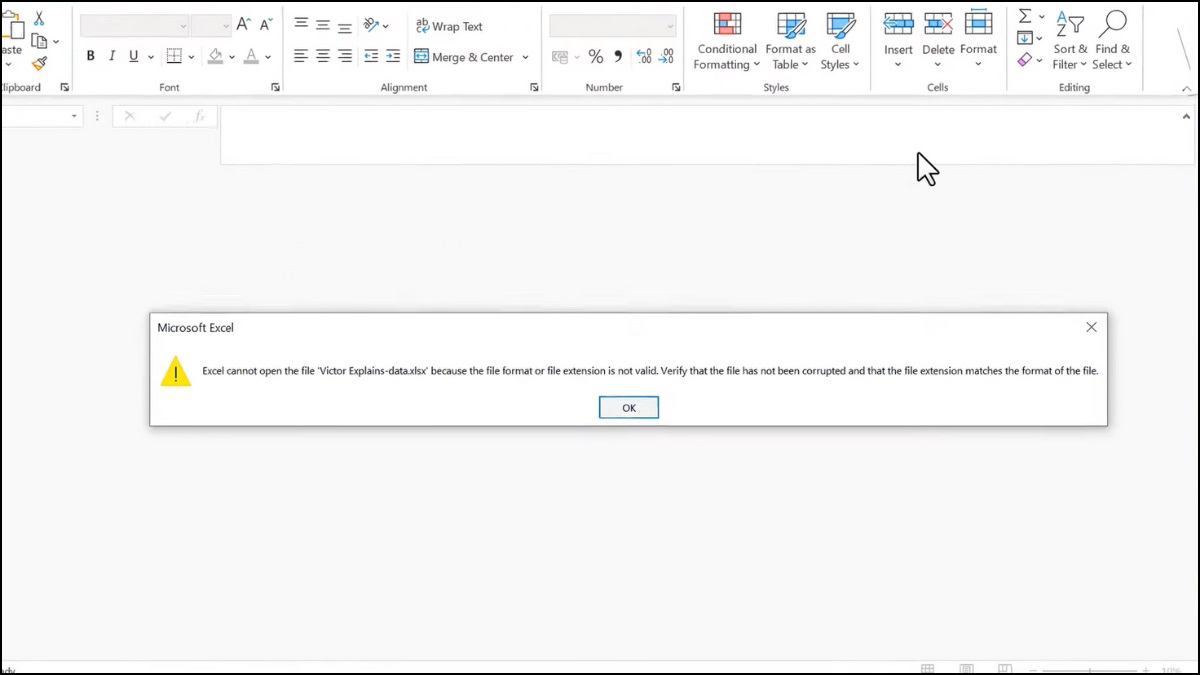
Task: Open the Cell Styles gallery
Action: coord(840,42)
